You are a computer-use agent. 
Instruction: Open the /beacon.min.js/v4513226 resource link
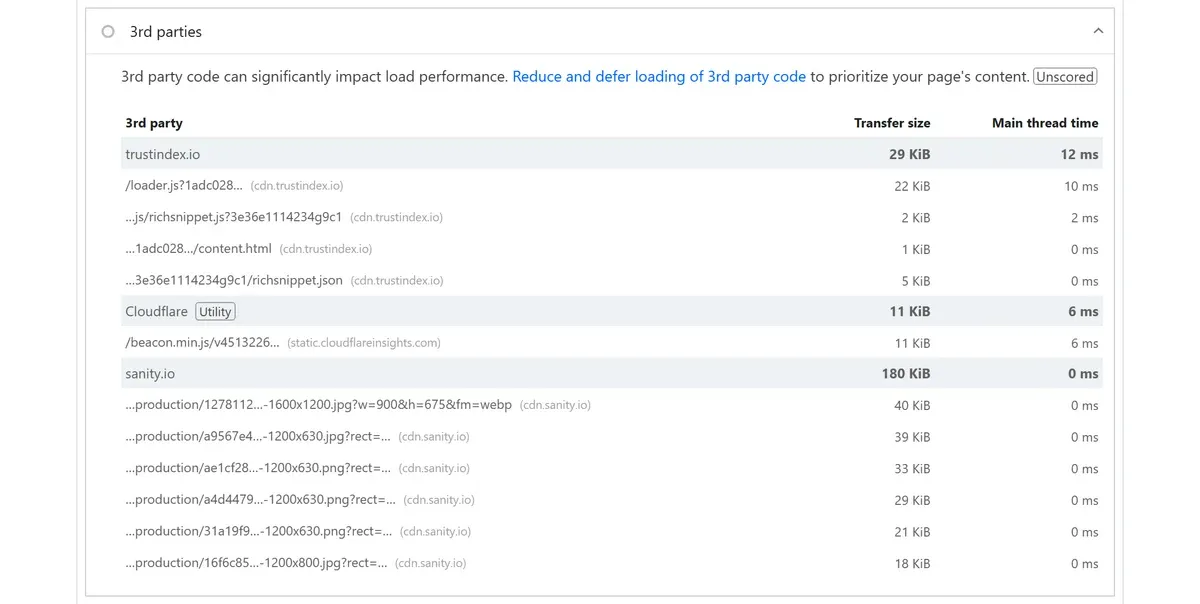[x=202, y=343]
